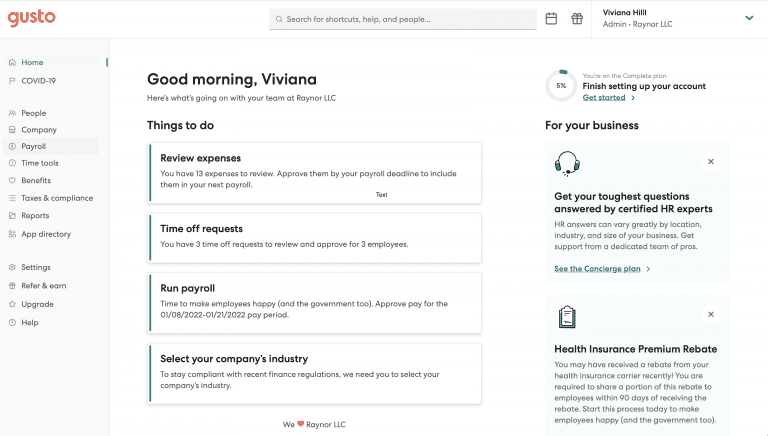Screen dimensions: 768x436
Task: Expand the Viviana Hilll account dropdown
Action: tap(749, 18)
